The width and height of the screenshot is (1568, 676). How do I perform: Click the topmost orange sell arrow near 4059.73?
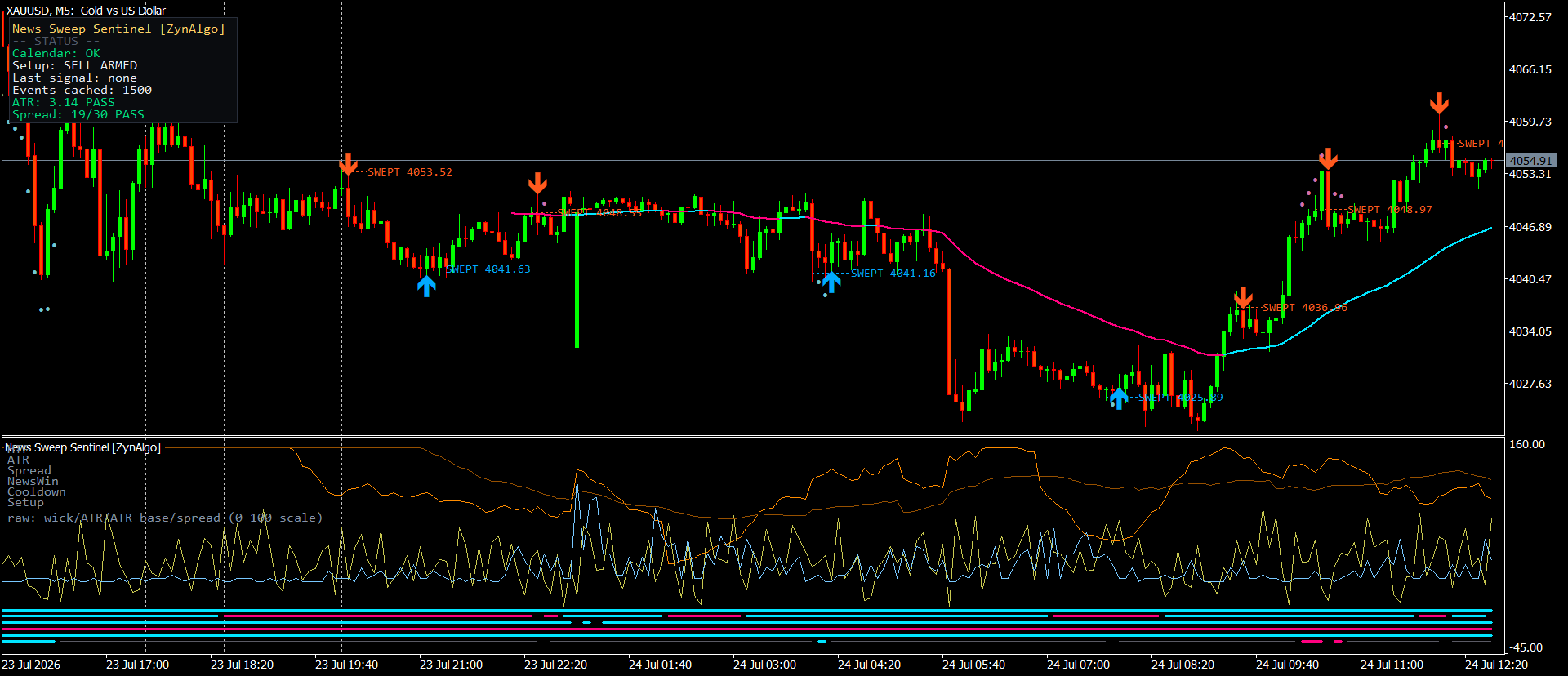(x=1439, y=103)
